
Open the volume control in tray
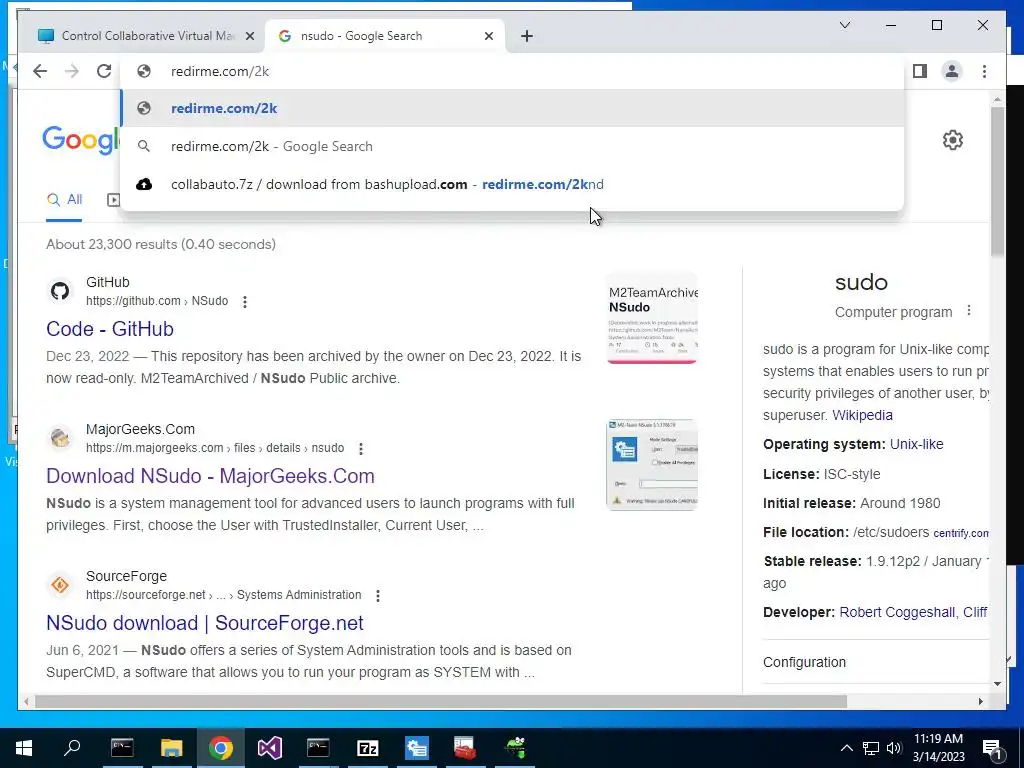click(x=895, y=748)
